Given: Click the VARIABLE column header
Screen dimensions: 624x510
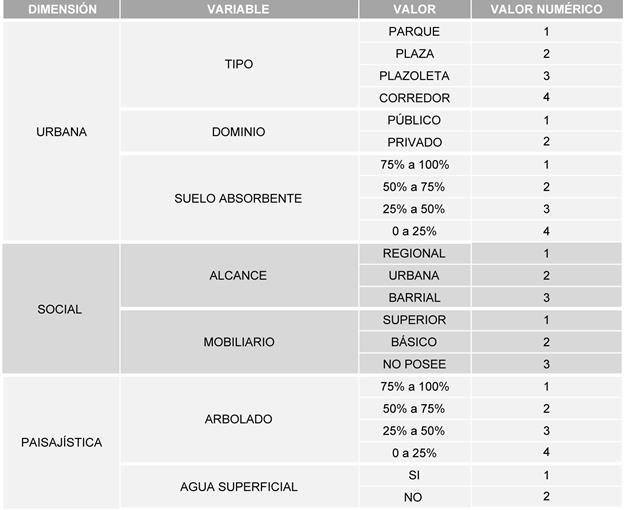Looking at the screenshot, I should click(238, 9).
